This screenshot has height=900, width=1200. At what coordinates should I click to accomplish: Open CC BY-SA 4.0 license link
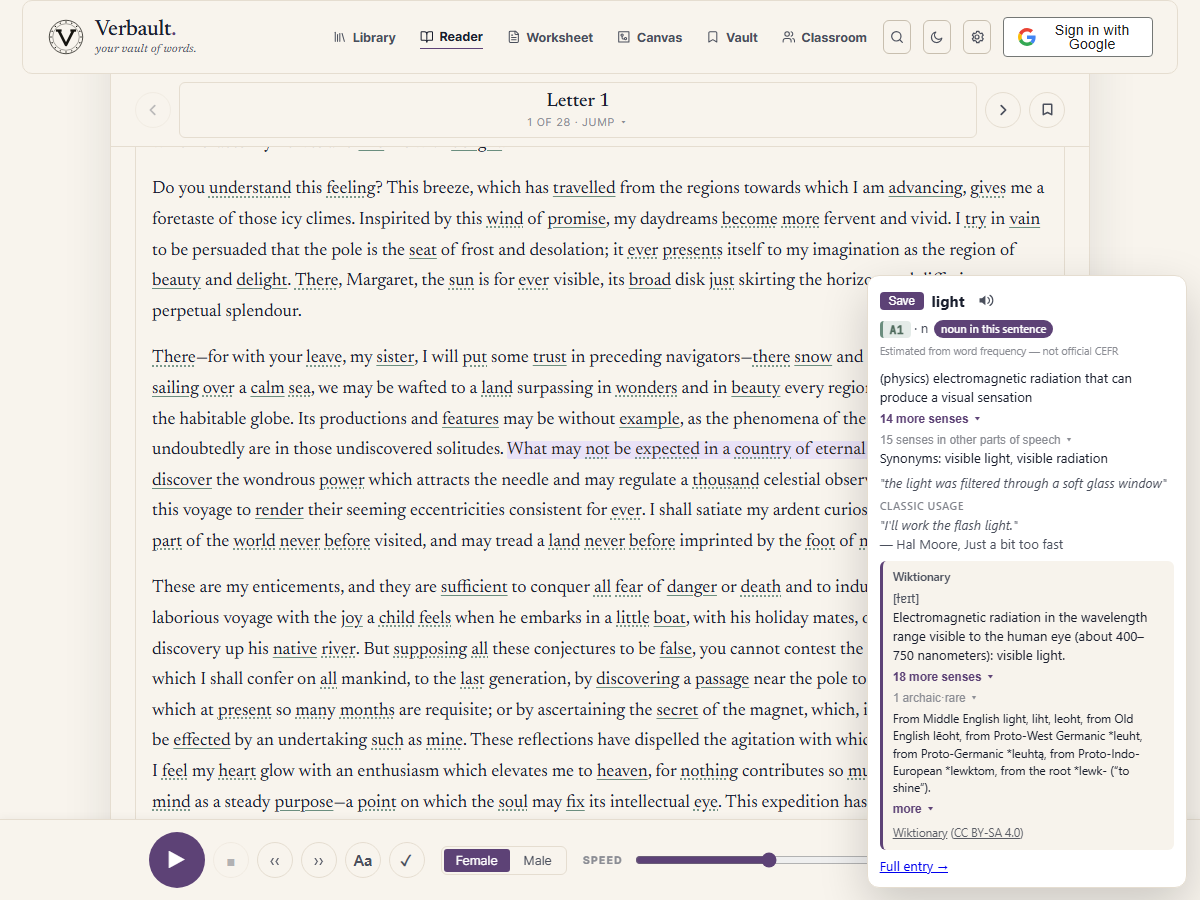(987, 833)
